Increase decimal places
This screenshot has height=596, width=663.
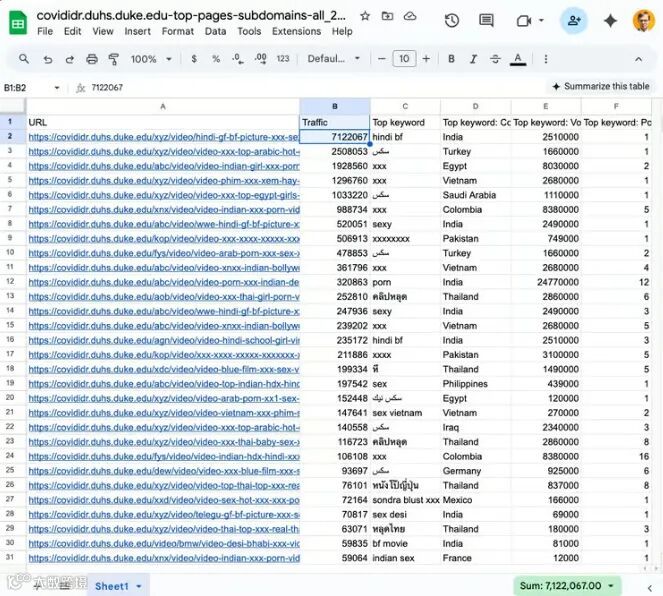tap(260, 59)
